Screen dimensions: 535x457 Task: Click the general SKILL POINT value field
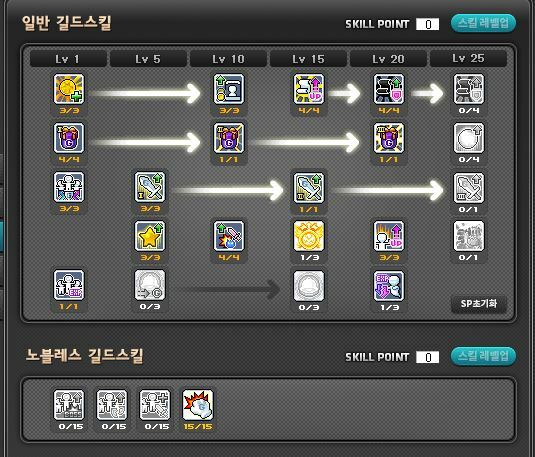click(428, 24)
